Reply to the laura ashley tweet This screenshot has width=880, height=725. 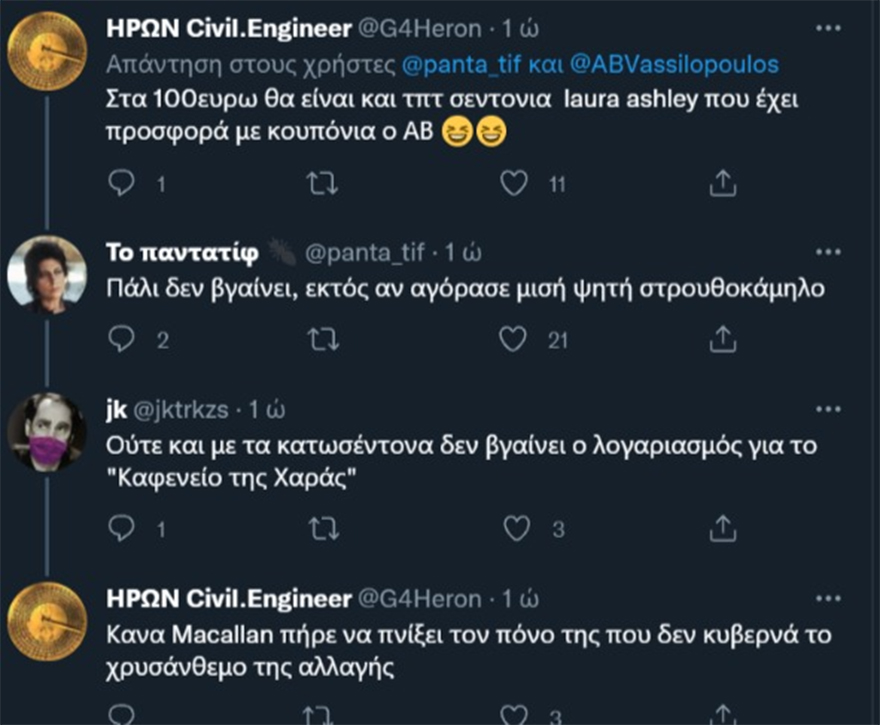pos(121,183)
